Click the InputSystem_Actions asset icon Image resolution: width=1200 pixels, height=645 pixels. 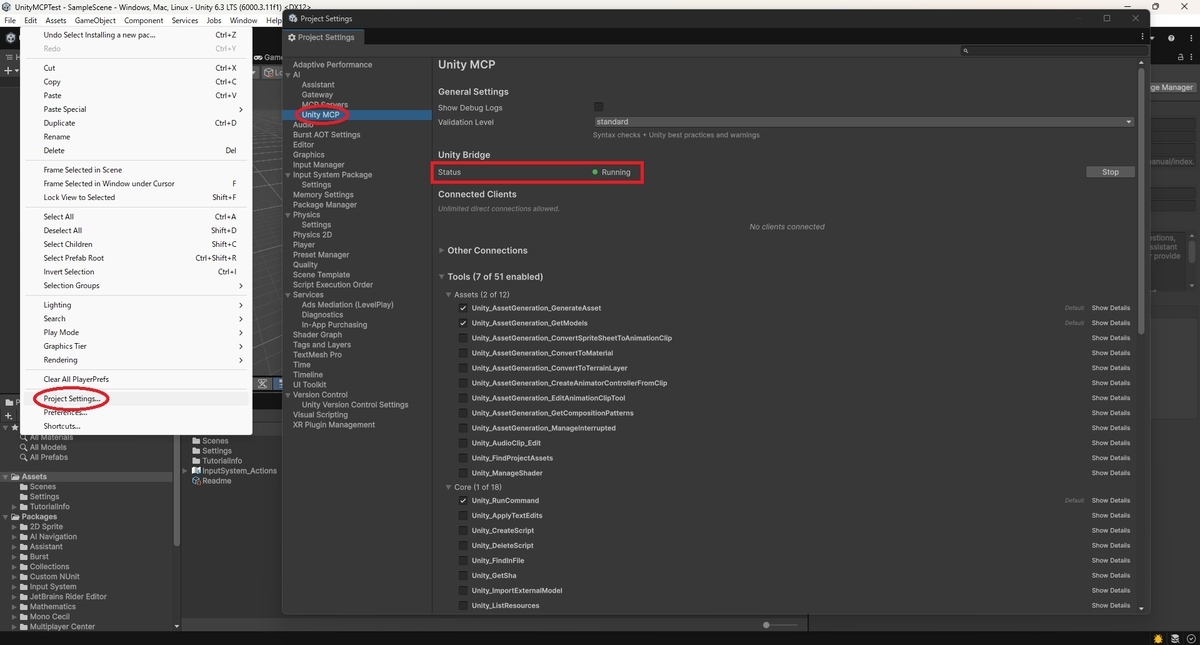pyautogui.click(x=196, y=471)
